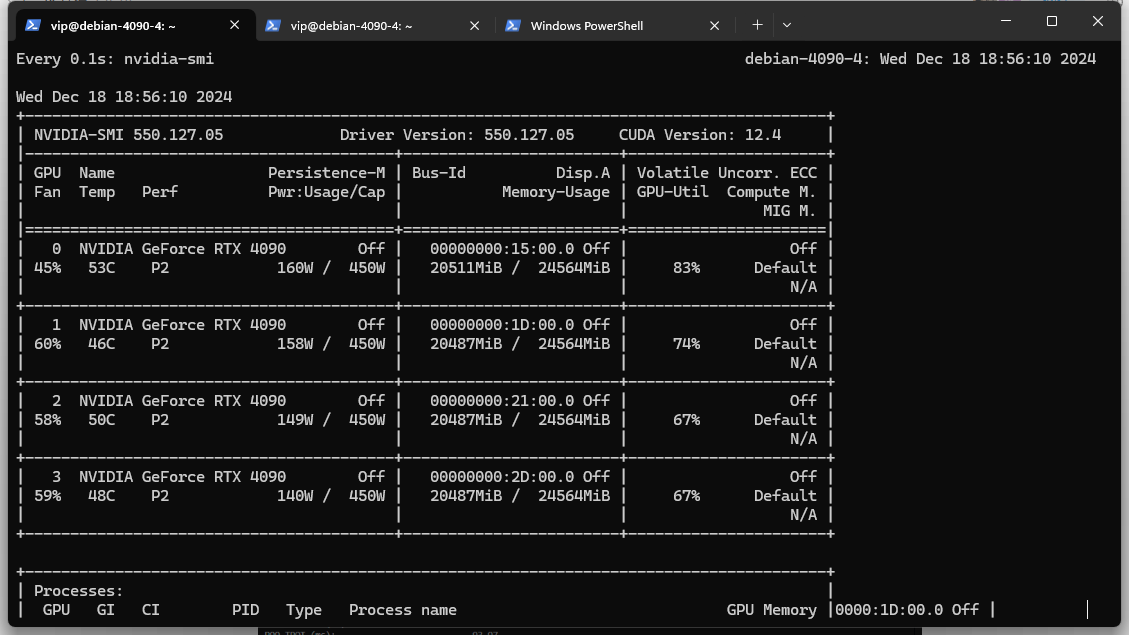Image resolution: width=1129 pixels, height=635 pixels.
Task: Click GPU 1 bus id 00000000:1D:00.0
Action: pyautogui.click(x=502, y=325)
